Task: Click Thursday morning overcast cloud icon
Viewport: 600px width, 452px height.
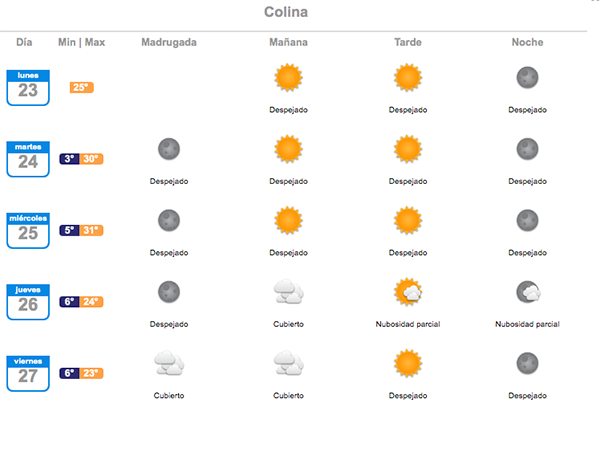Action: (288, 292)
